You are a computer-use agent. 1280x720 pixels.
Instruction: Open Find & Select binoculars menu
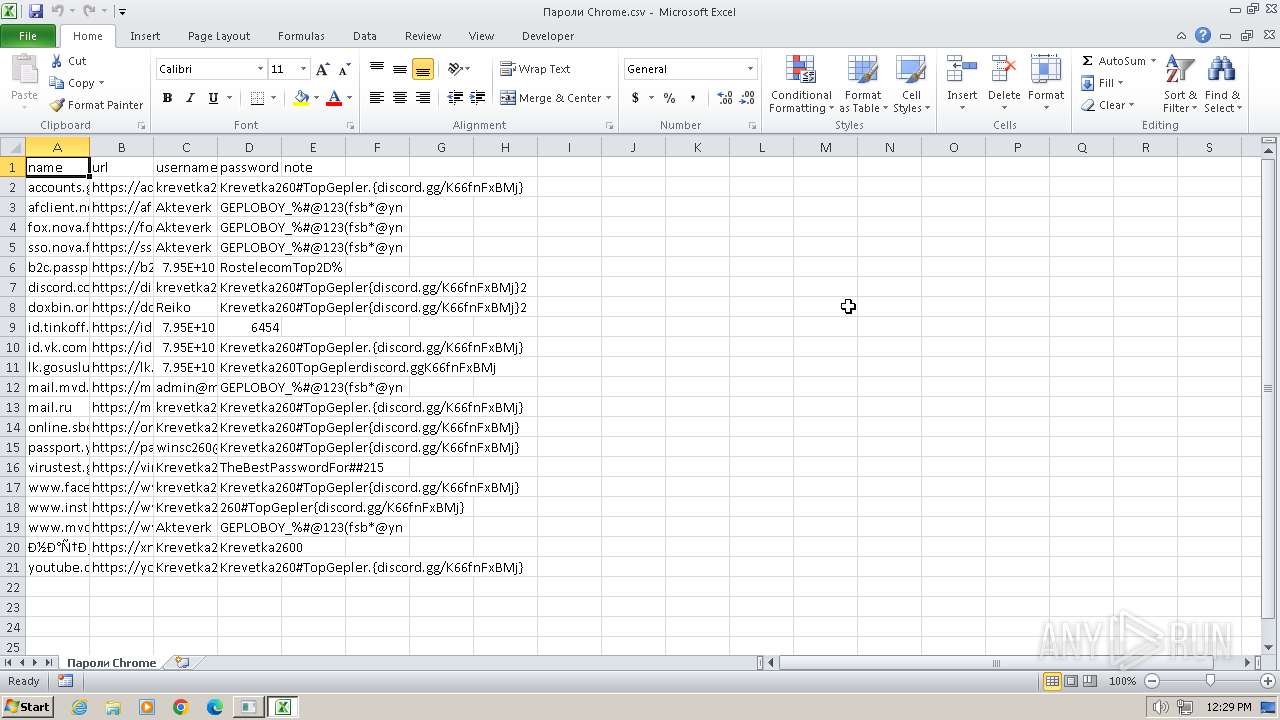coord(1221,84)
